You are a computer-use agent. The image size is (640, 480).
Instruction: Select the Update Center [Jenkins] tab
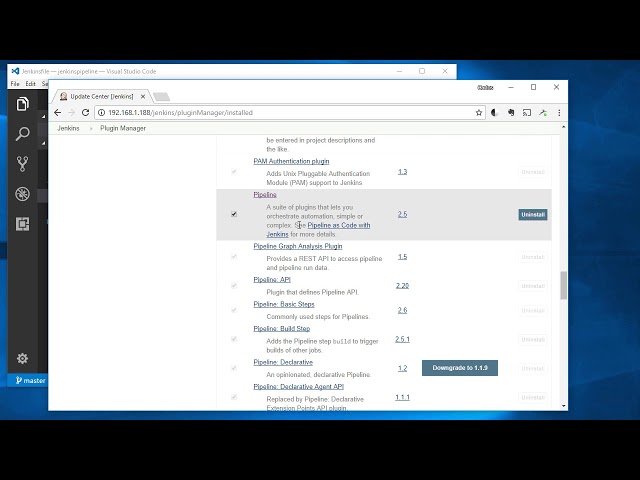coord(102,96)
